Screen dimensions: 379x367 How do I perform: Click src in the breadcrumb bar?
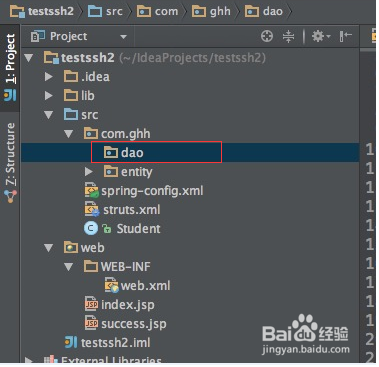coord(105,11)
